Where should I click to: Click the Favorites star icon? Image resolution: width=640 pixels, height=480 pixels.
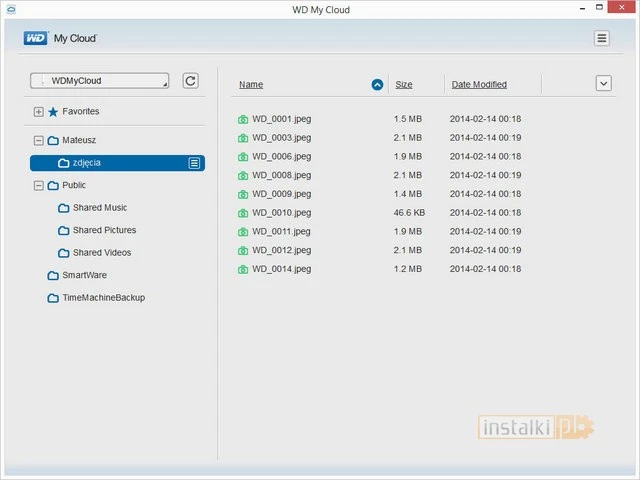pos(53,112)
